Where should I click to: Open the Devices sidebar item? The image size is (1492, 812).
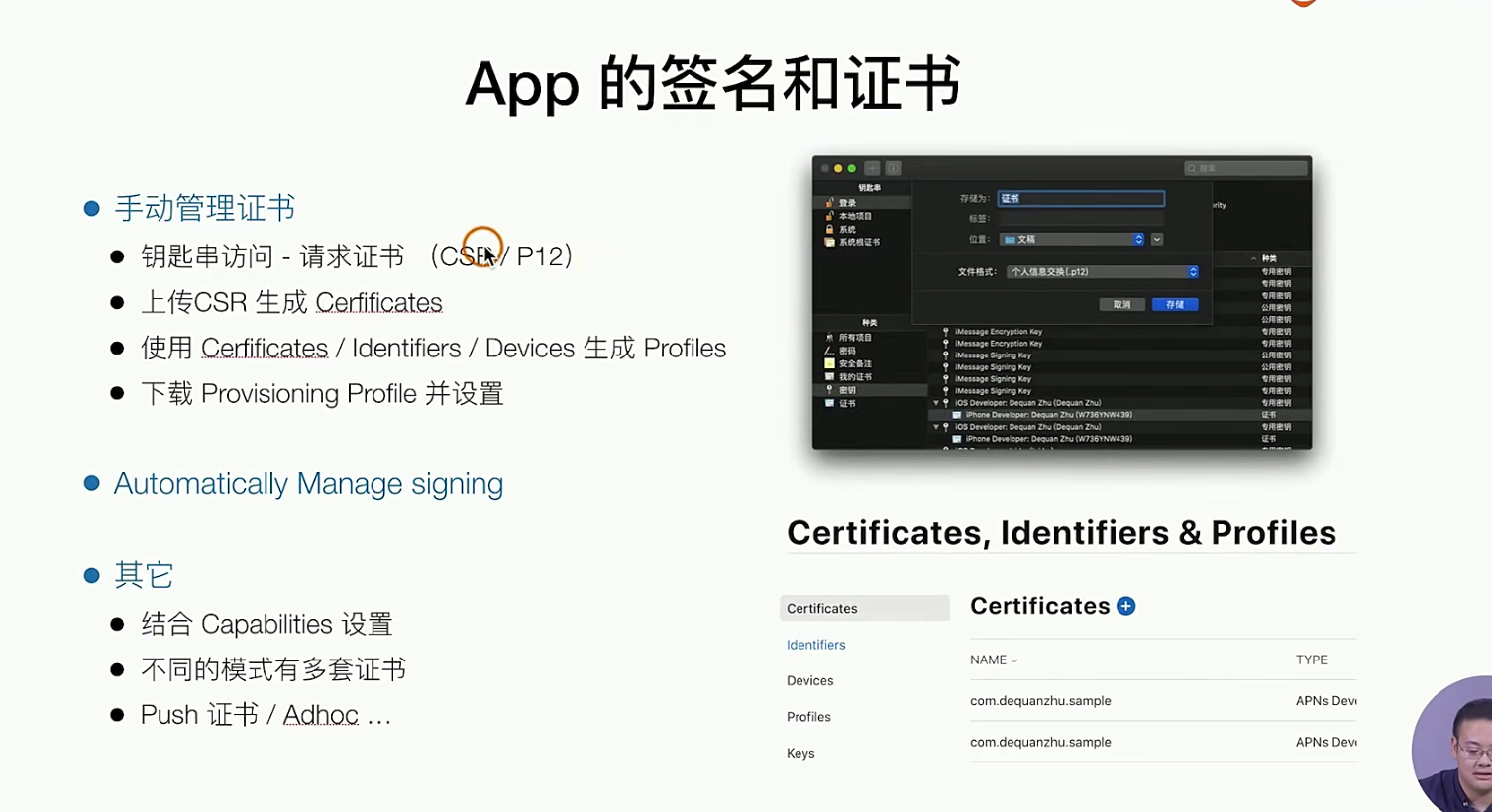[810, 680]
